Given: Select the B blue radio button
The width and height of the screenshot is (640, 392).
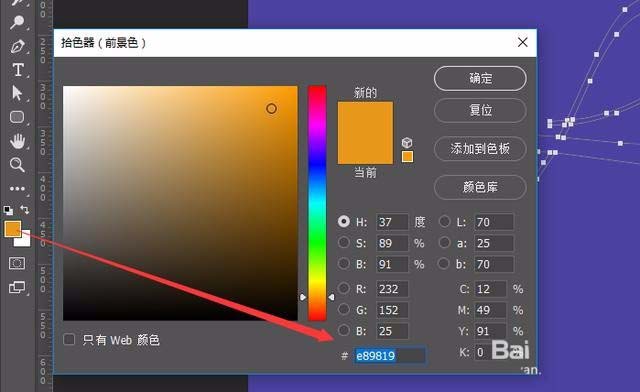Looking at the screenshot, I should point(344,330).
